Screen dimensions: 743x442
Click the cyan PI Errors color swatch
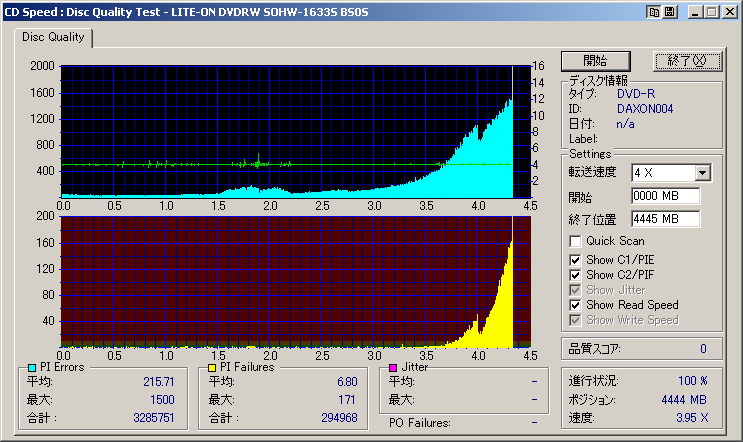32,368
